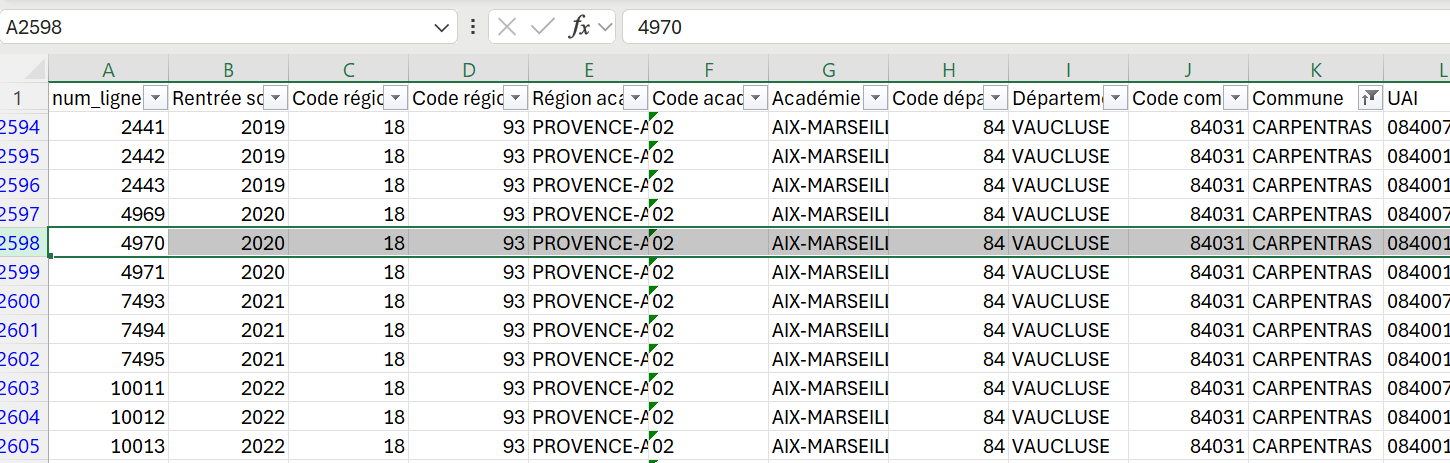1450x463 pixels.
Task: Click the Enter checkmark in formula bar
Action: point(542,28)
